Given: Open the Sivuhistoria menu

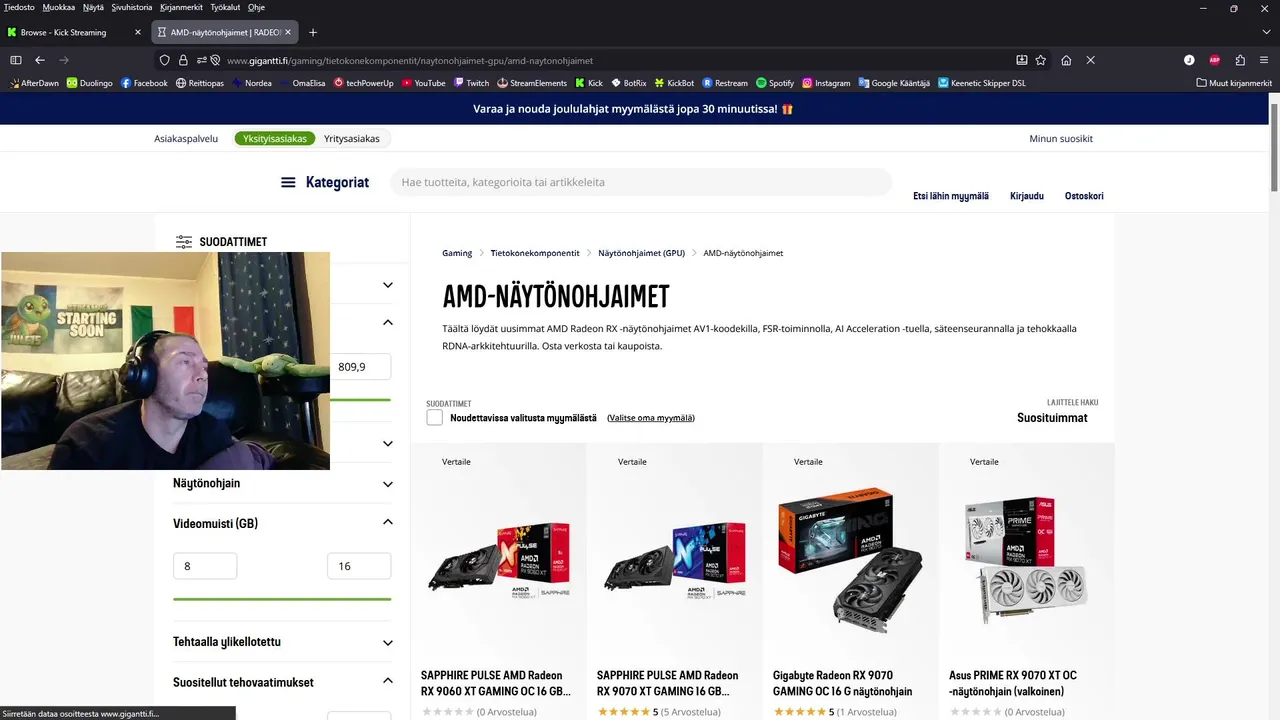Looking at the screenshot, I should click(132, 7).
